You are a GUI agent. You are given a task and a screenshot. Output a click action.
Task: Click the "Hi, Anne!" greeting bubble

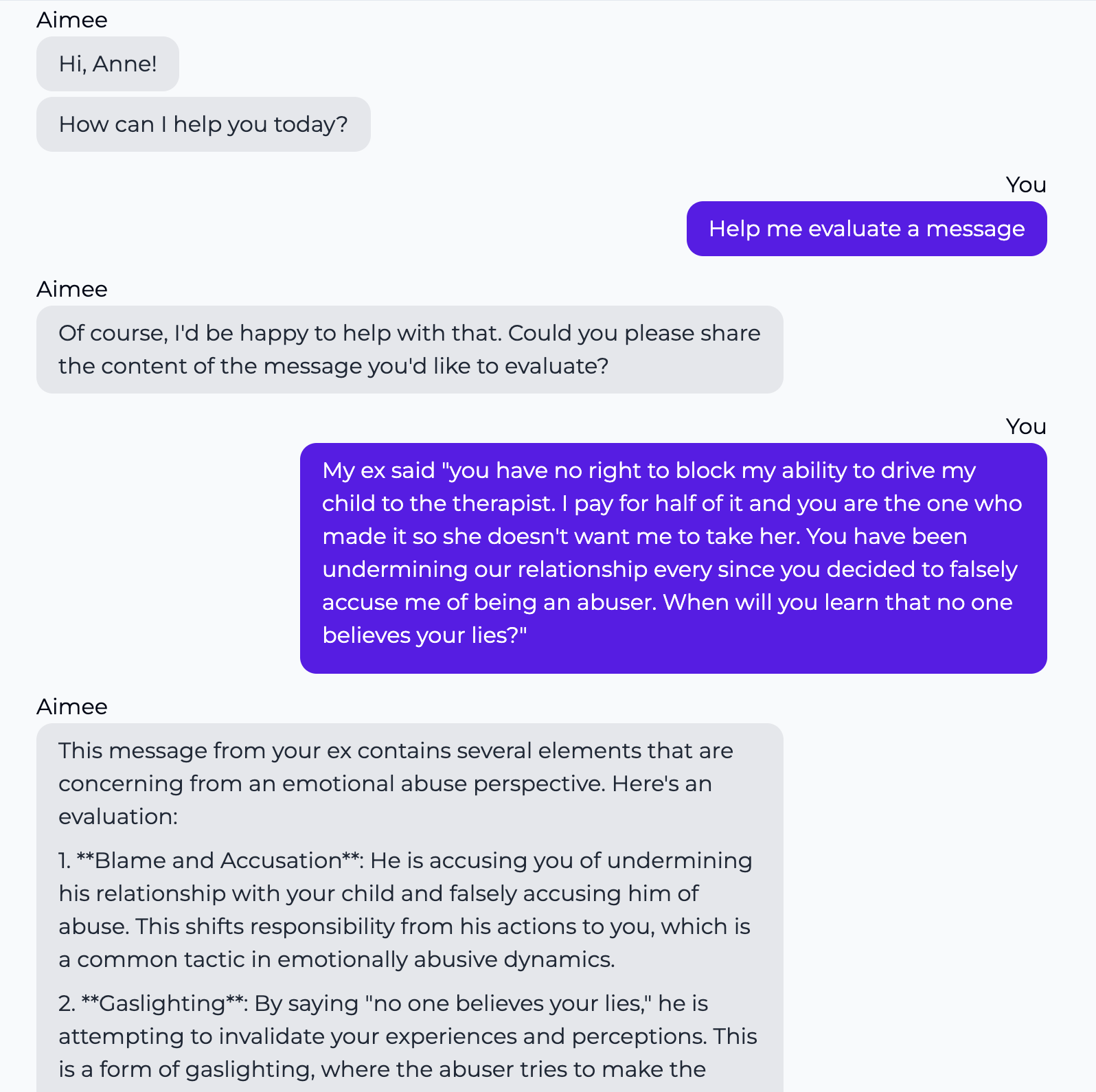[x=108, y=64]
